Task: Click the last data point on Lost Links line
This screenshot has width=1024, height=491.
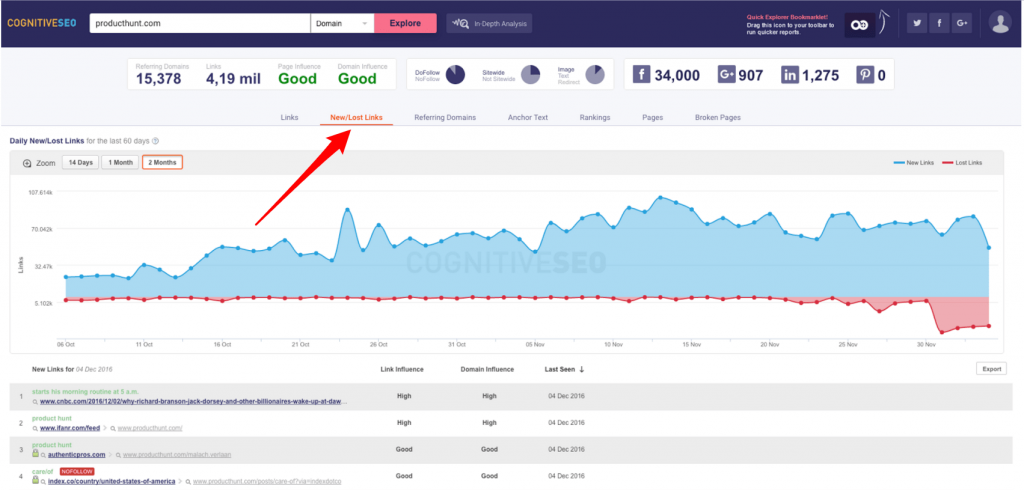Action: pos(989,326)
